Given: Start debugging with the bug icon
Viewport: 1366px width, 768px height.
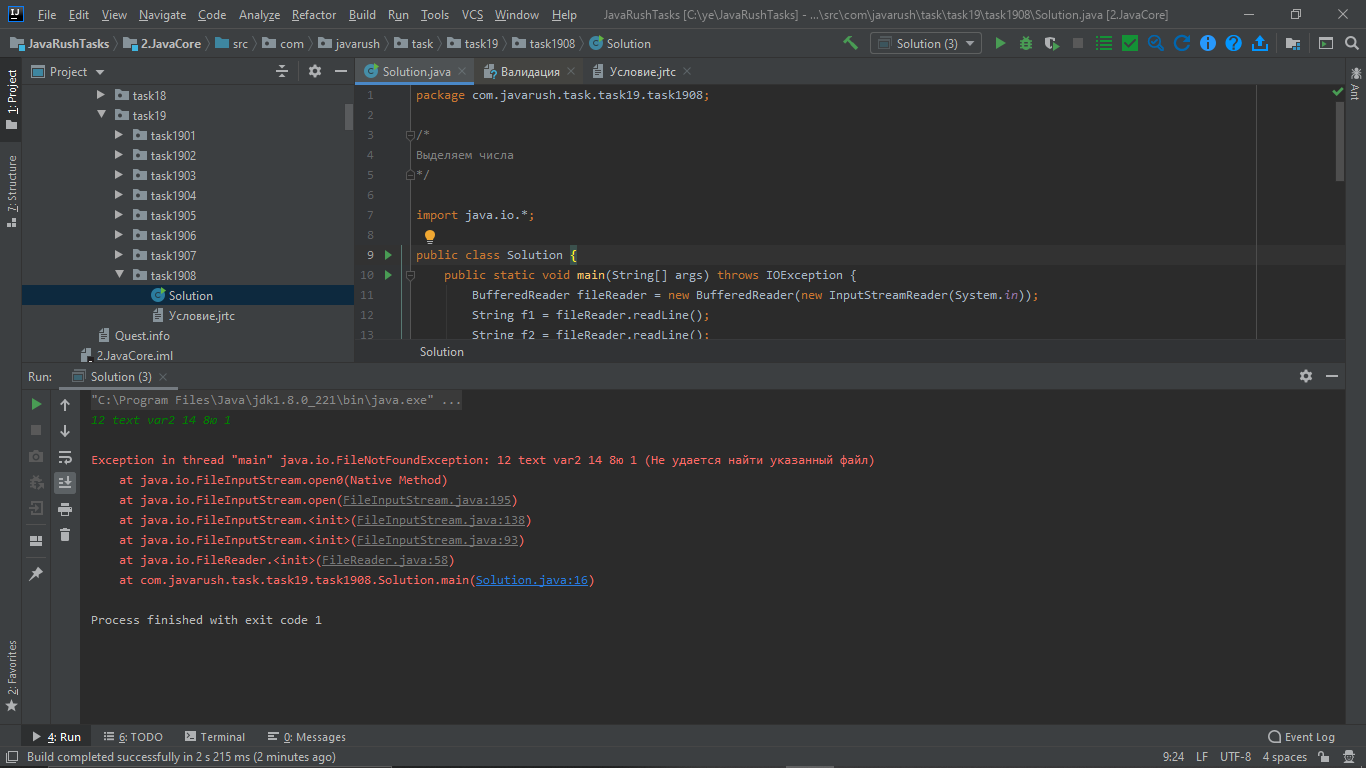Looking at the screenshot, I should tap(1026, 43).
